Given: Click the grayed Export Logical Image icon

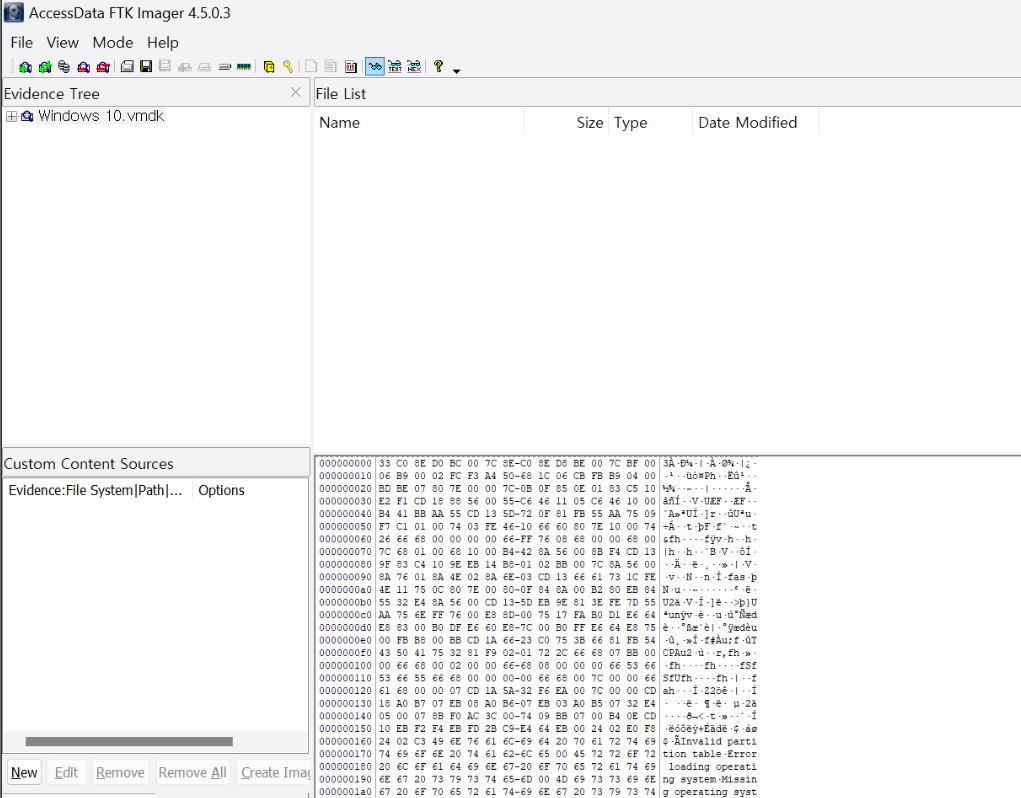Looking at the screenshot, I should tap(165, 66).
